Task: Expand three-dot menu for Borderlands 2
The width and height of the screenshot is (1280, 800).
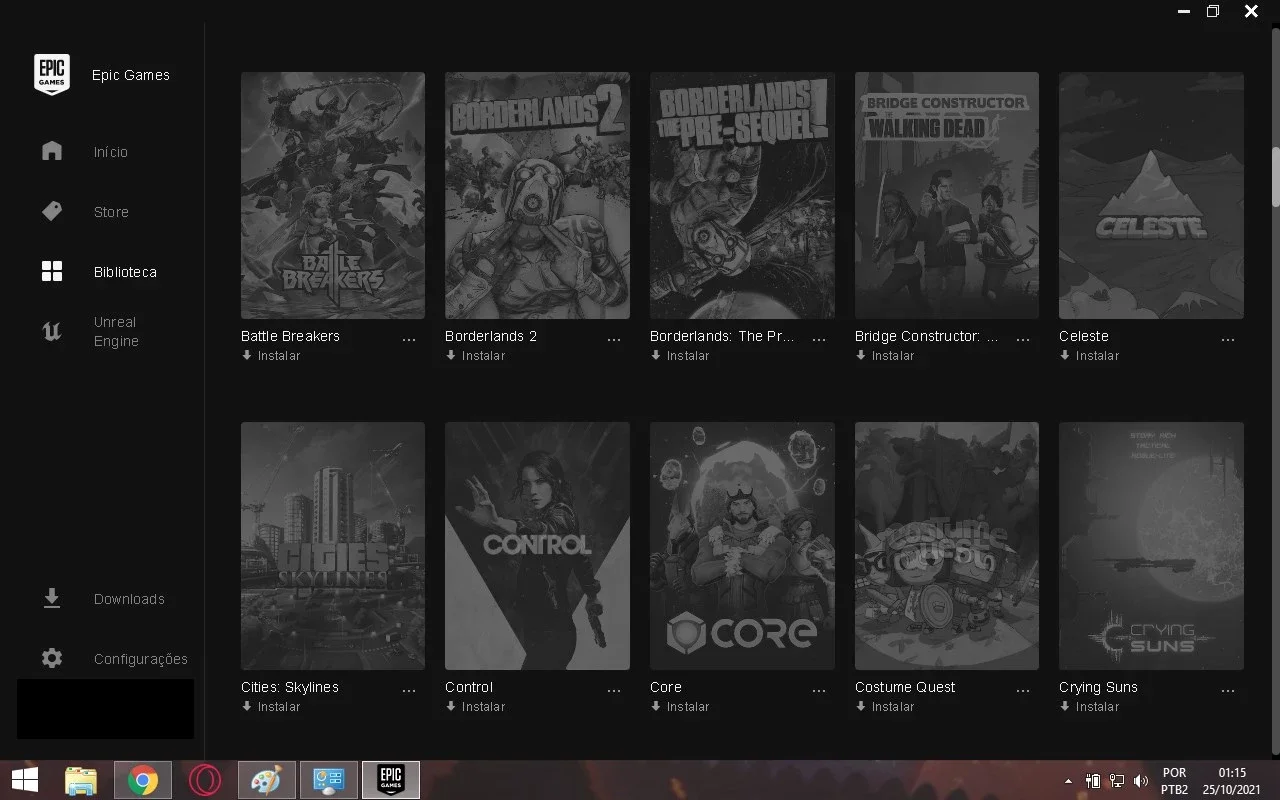Action: [614, 340]
